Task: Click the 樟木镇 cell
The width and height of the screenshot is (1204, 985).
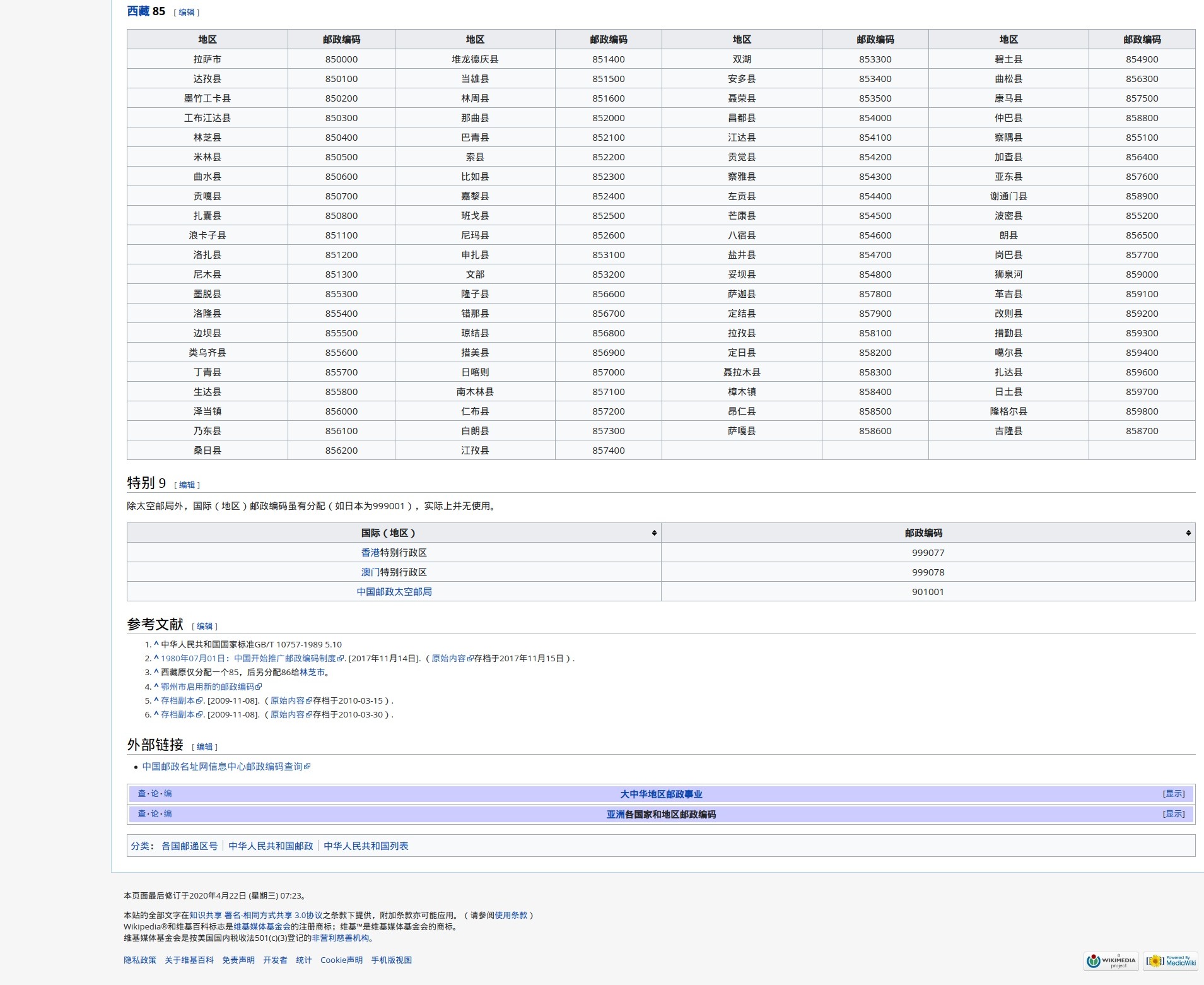Action: click(742, 392)
